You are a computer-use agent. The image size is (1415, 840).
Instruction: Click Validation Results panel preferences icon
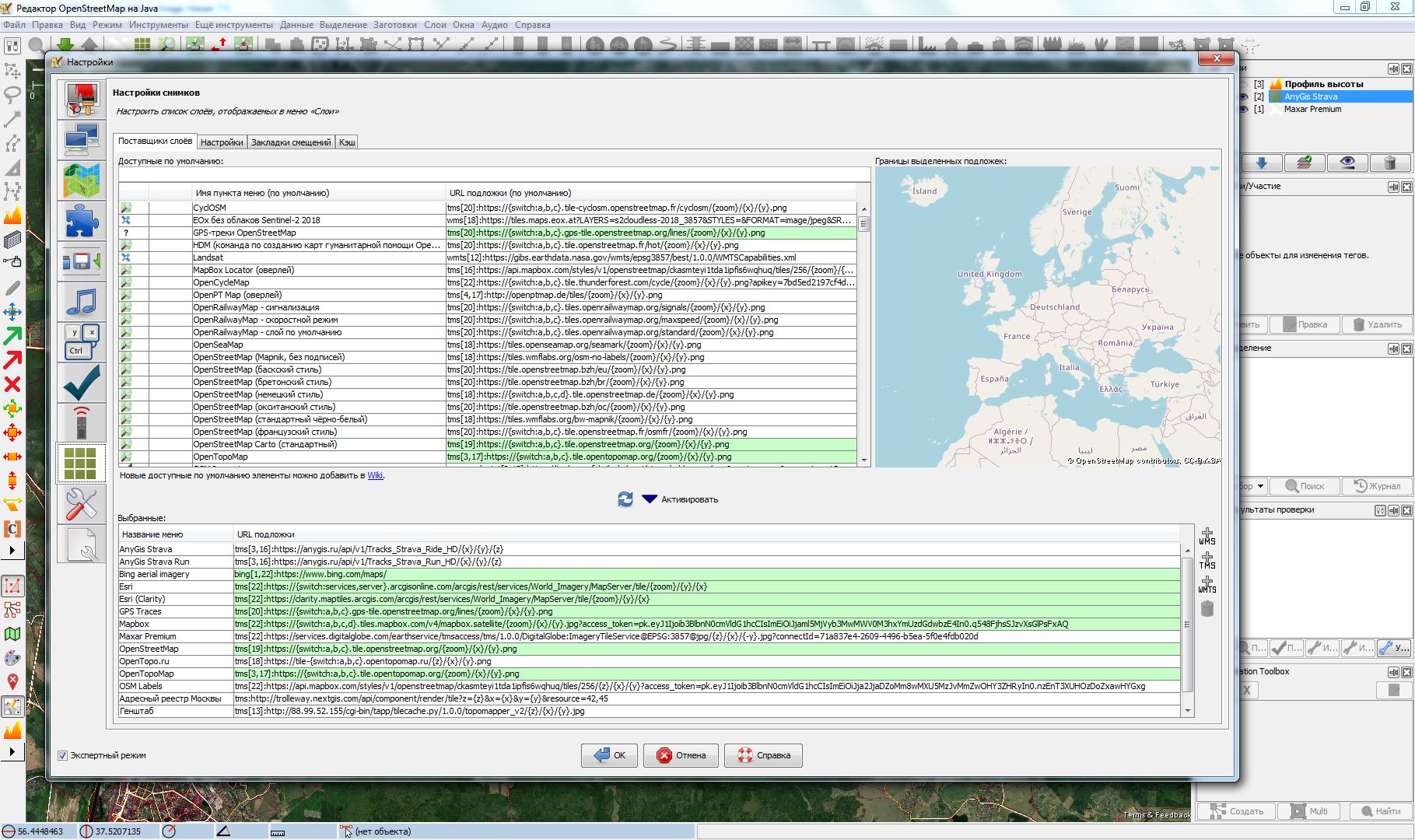[1381, 510]
